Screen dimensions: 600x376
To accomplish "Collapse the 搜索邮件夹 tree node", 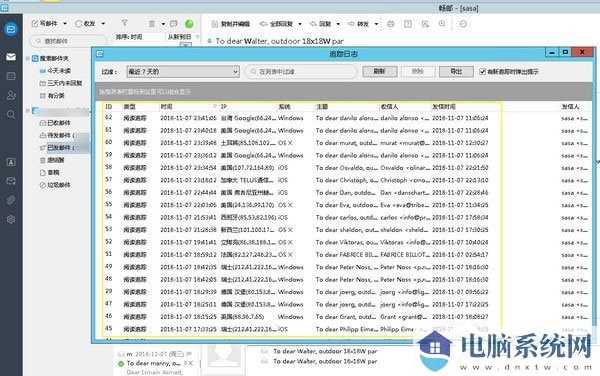I will coord(28,59).
